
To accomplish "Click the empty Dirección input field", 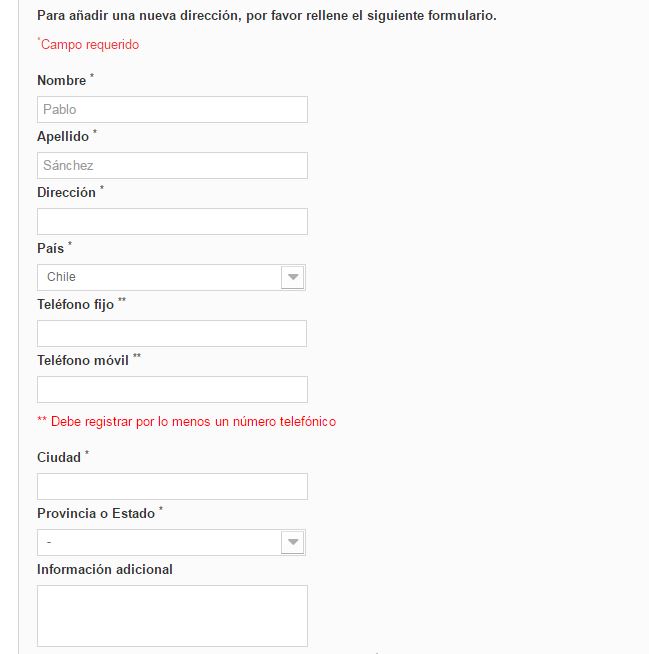I will tap(172, 221).
